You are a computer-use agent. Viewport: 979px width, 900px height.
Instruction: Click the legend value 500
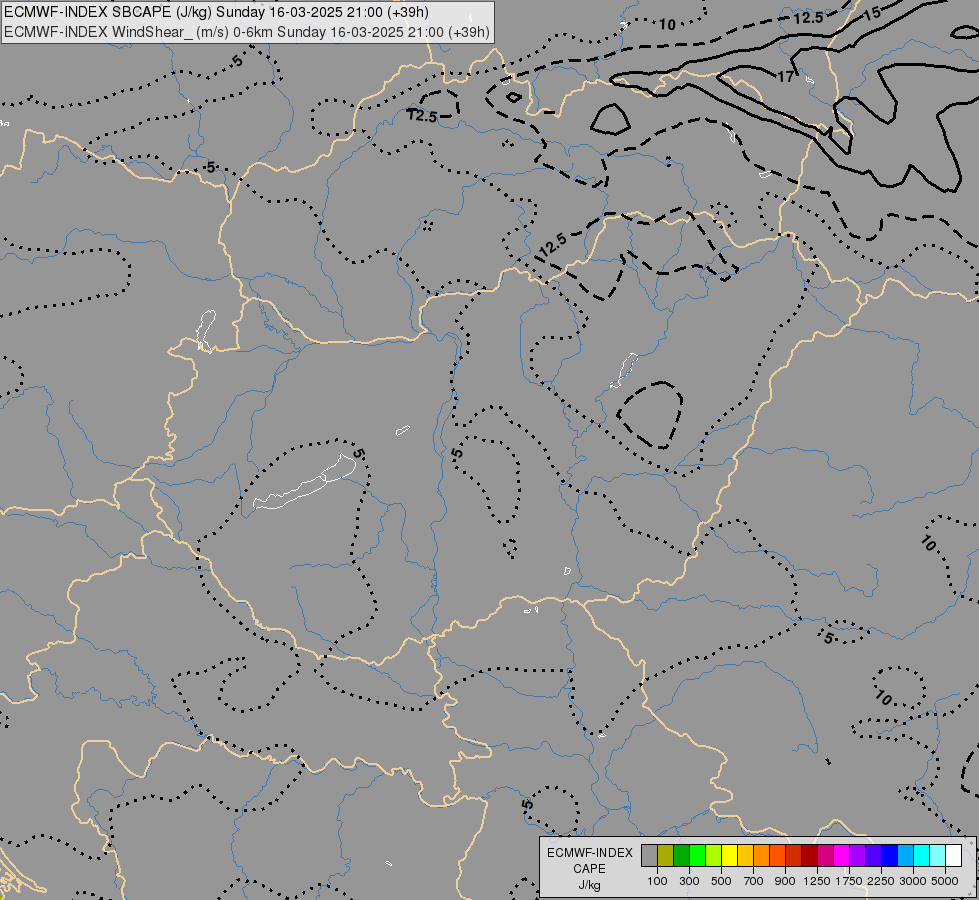click(x=721, y=881)
